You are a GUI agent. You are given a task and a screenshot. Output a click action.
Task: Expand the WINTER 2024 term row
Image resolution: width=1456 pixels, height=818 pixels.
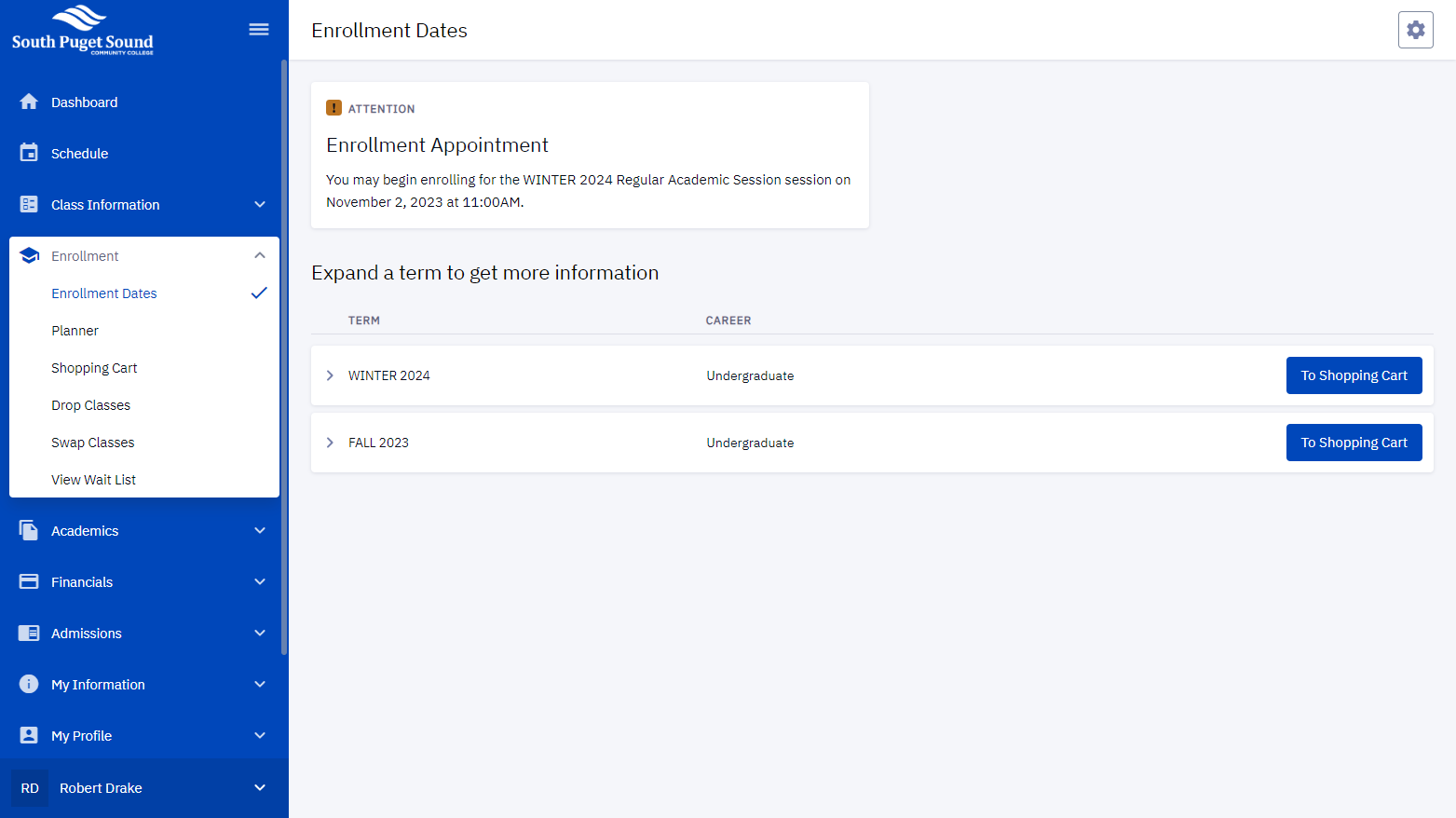pyautogui.click(x=330, y=375)
